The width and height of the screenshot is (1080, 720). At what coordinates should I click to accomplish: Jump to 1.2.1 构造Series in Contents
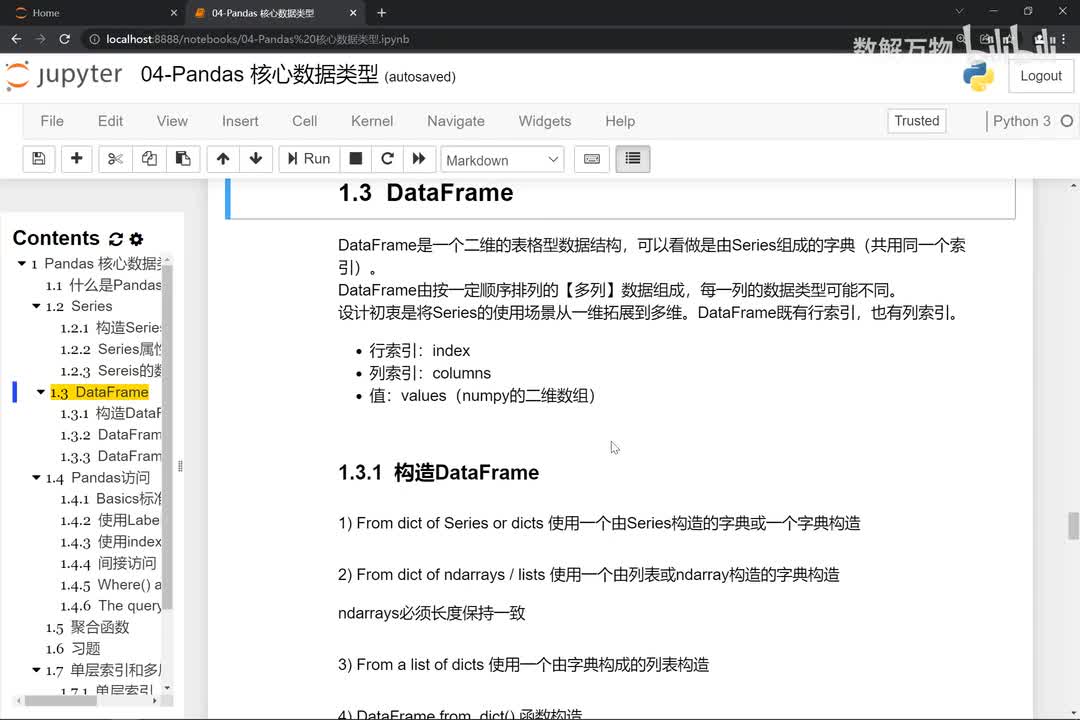pos(110,327)
